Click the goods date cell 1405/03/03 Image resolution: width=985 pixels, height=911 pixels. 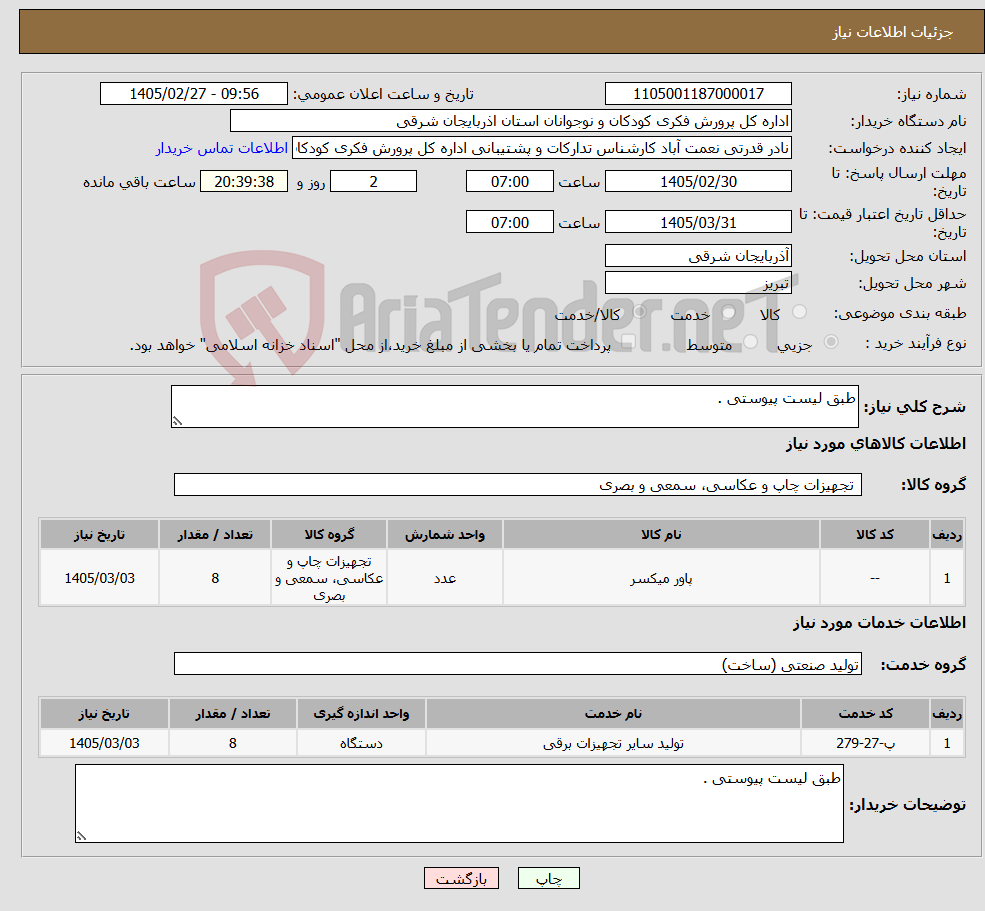pos(99,578)
